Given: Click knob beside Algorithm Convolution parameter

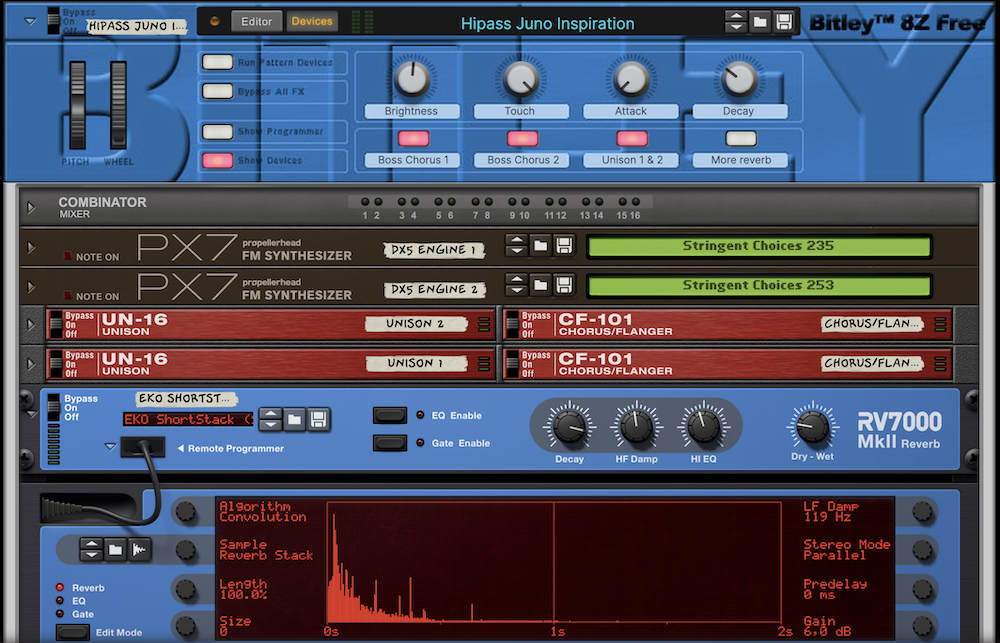Looking at the screenshot, I should [186, 511].
